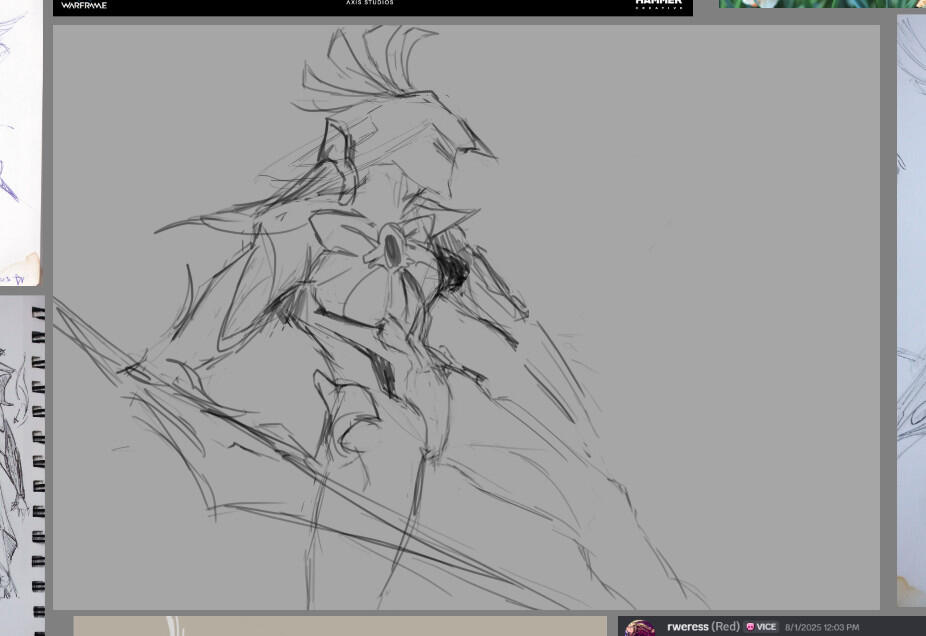926x636 pixels.
Task: Click the timestamp "8/1/2025 12:03 PM"
Action: click(822, 628)
